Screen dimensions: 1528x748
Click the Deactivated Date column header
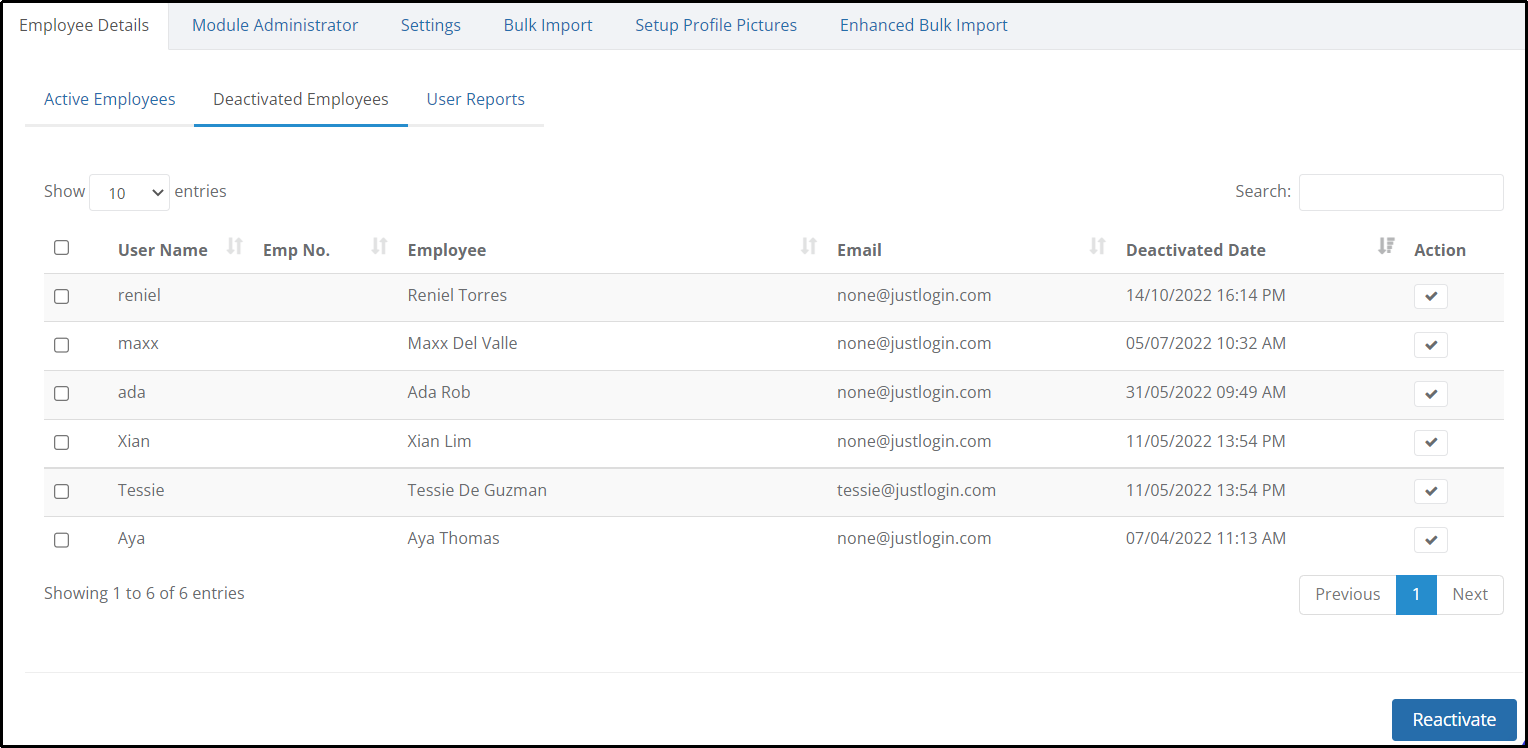[x=1196, y=250]
